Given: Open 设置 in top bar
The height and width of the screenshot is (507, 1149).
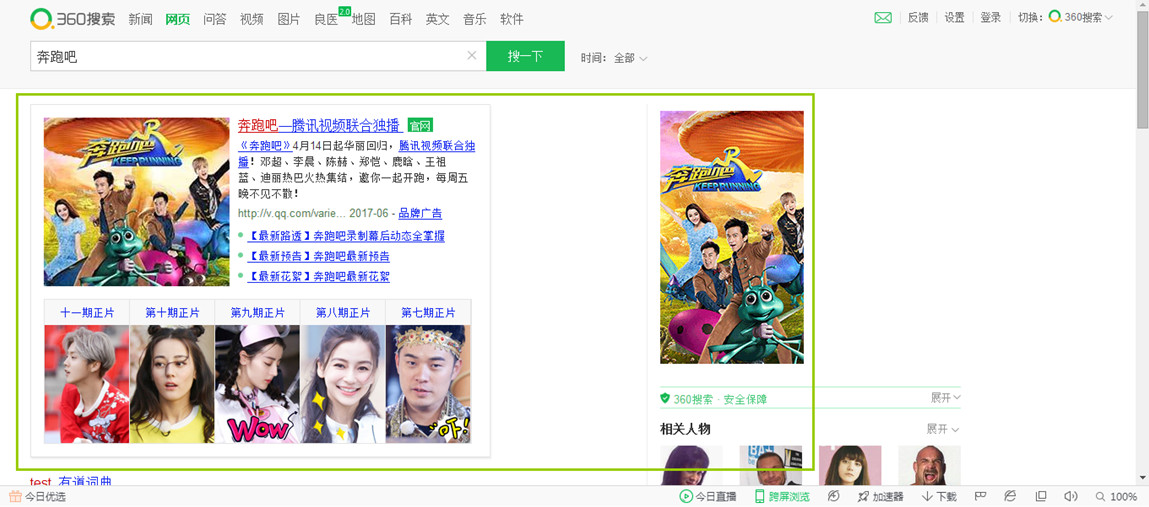Looking at the screenshot, I should click(x=954, y=18).
